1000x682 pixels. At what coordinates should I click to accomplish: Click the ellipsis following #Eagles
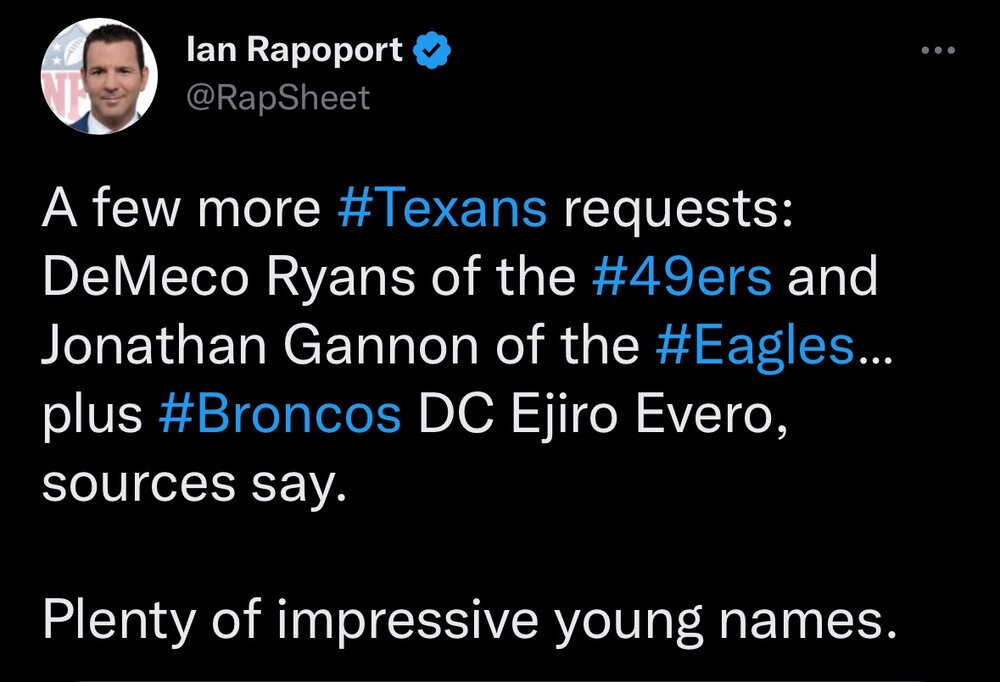pyautogui.click(x=876, y=361)
